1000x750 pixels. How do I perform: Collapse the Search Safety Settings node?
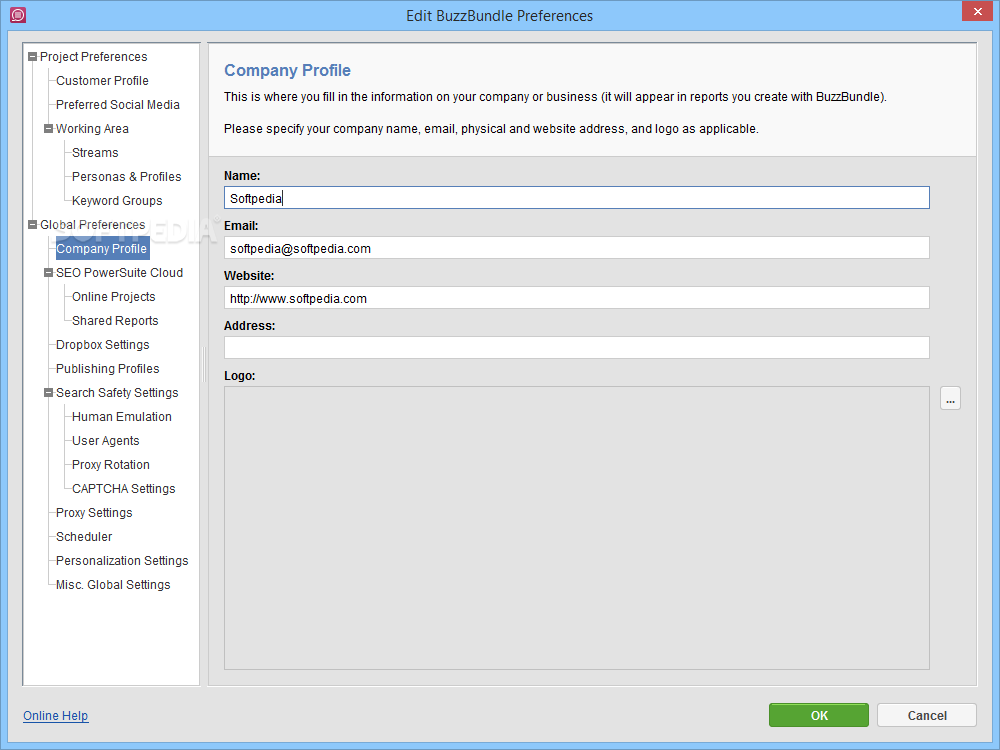(48, 393)
